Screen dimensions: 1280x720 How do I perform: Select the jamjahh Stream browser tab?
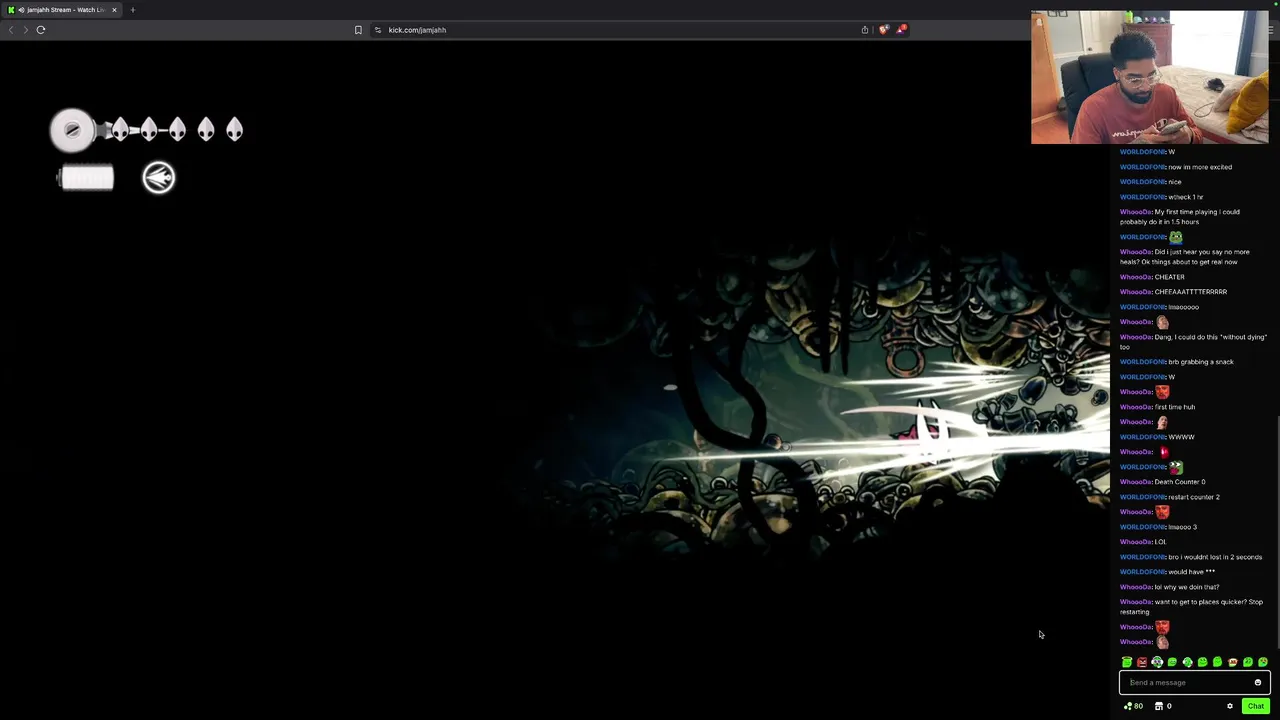62,10
